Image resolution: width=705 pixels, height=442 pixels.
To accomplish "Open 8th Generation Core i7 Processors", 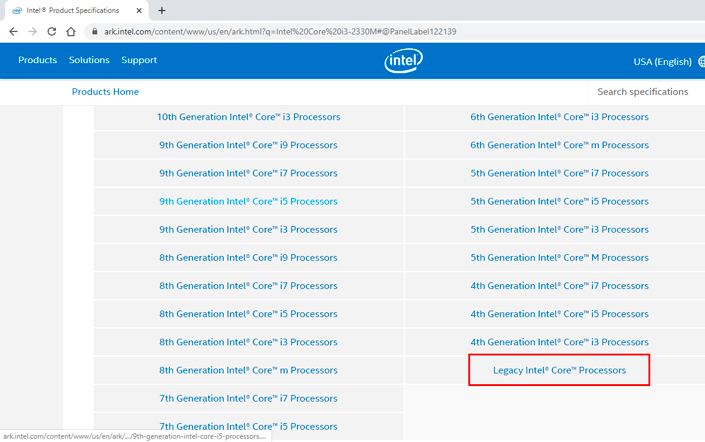I will pos(248,286).
